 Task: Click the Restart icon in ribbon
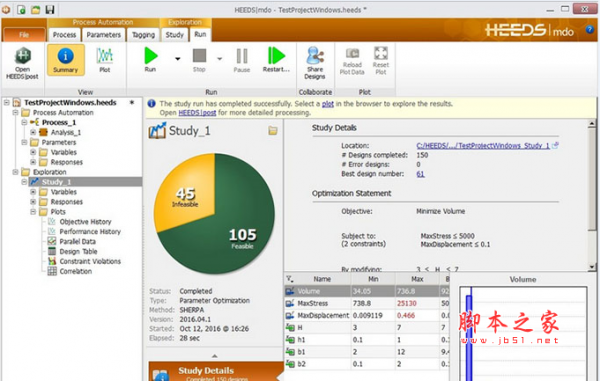[x=276, y=59]
